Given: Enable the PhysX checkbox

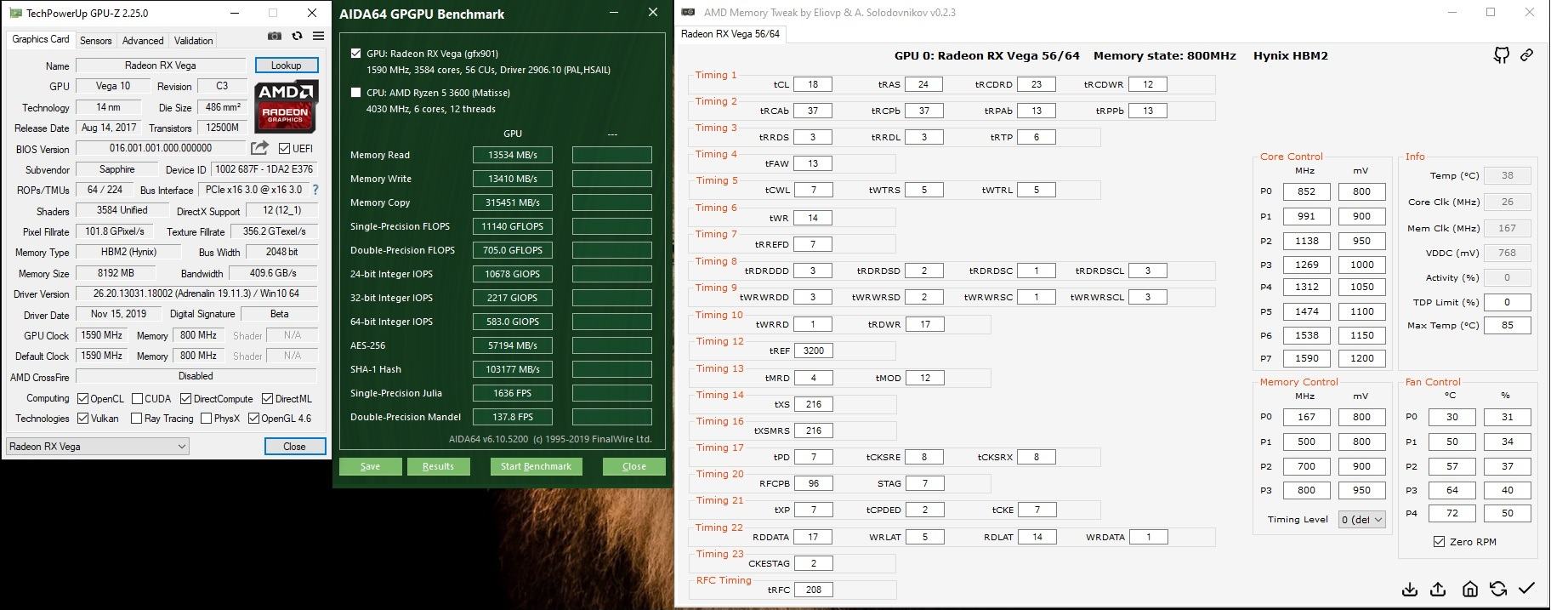Looking at the screenshot, I should point(206,419).
